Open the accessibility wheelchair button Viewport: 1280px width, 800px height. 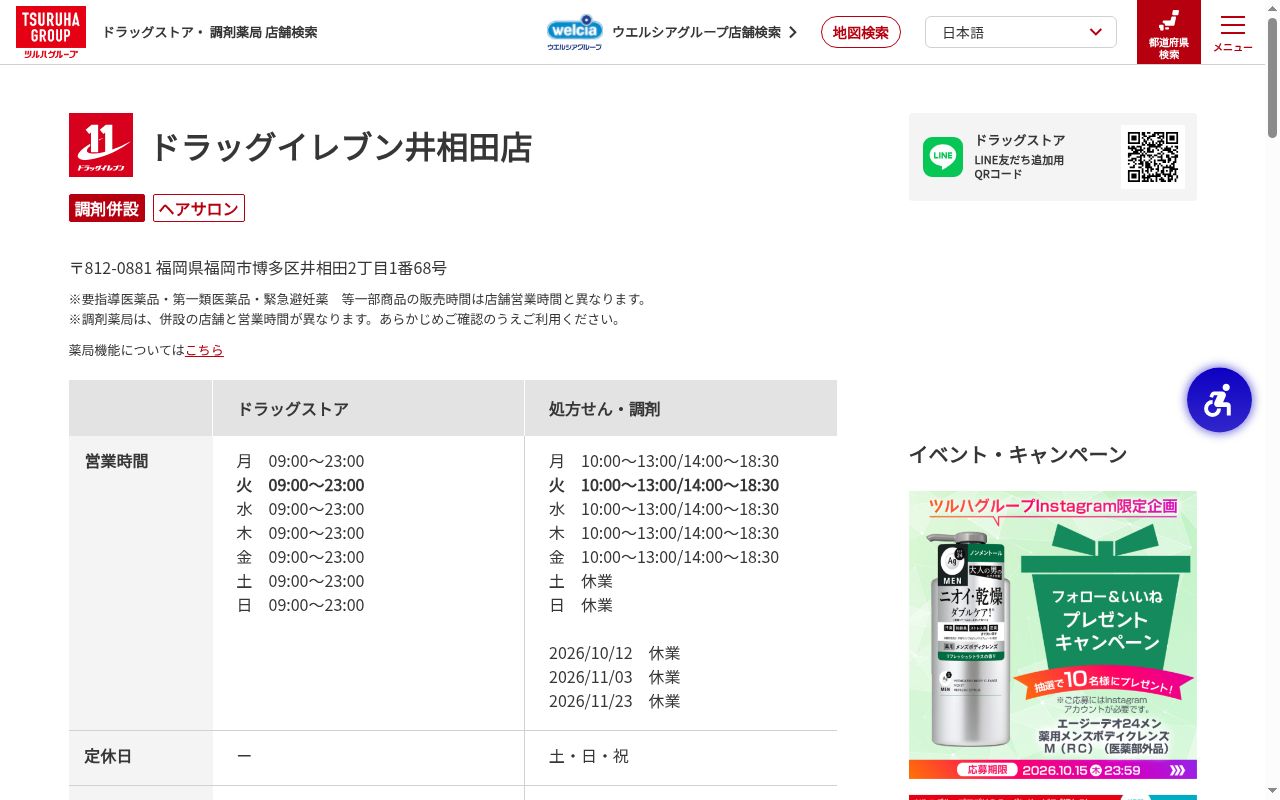click(1219, 400)
